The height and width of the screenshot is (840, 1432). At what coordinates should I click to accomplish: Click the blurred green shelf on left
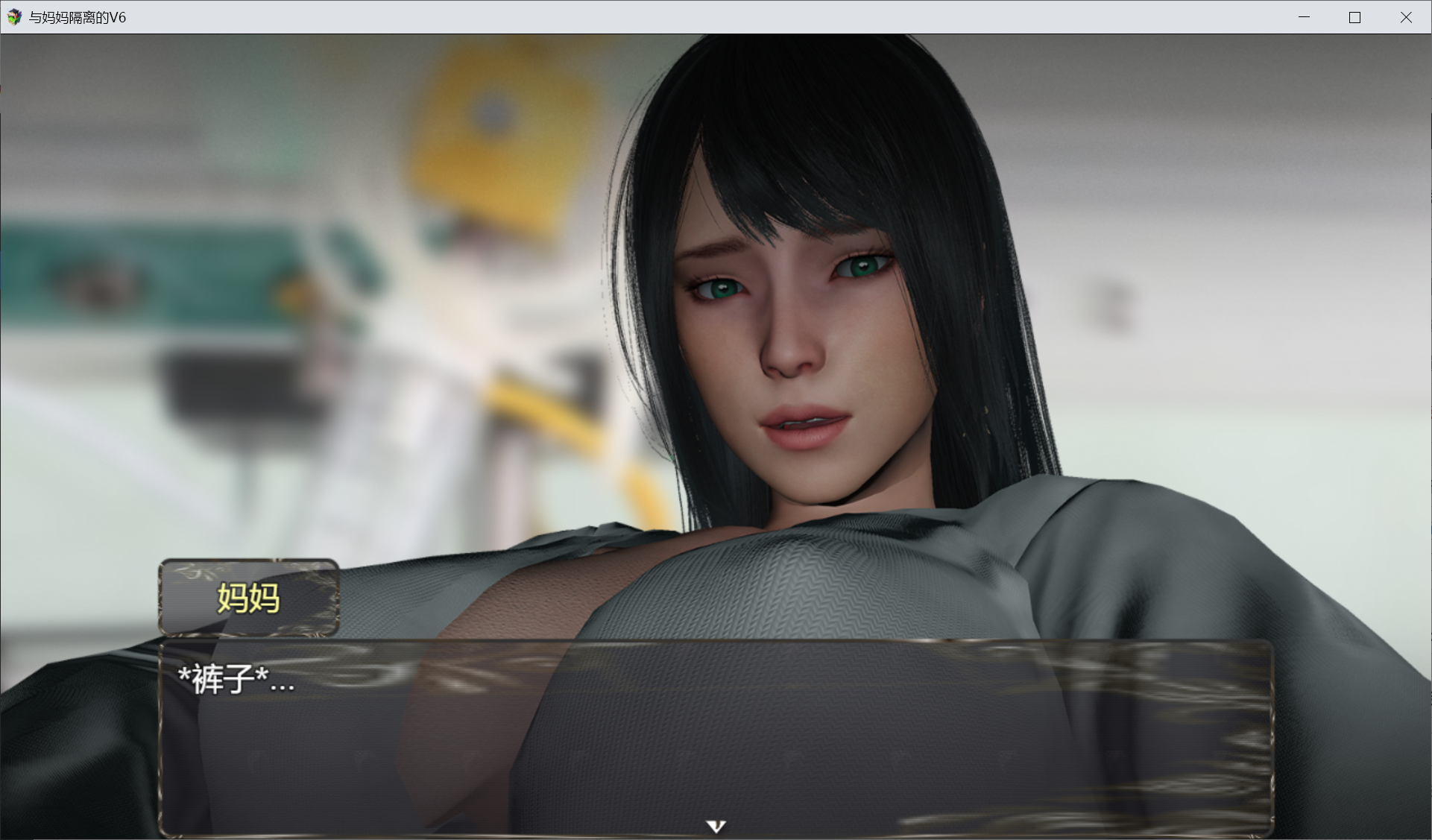point(149,276)
